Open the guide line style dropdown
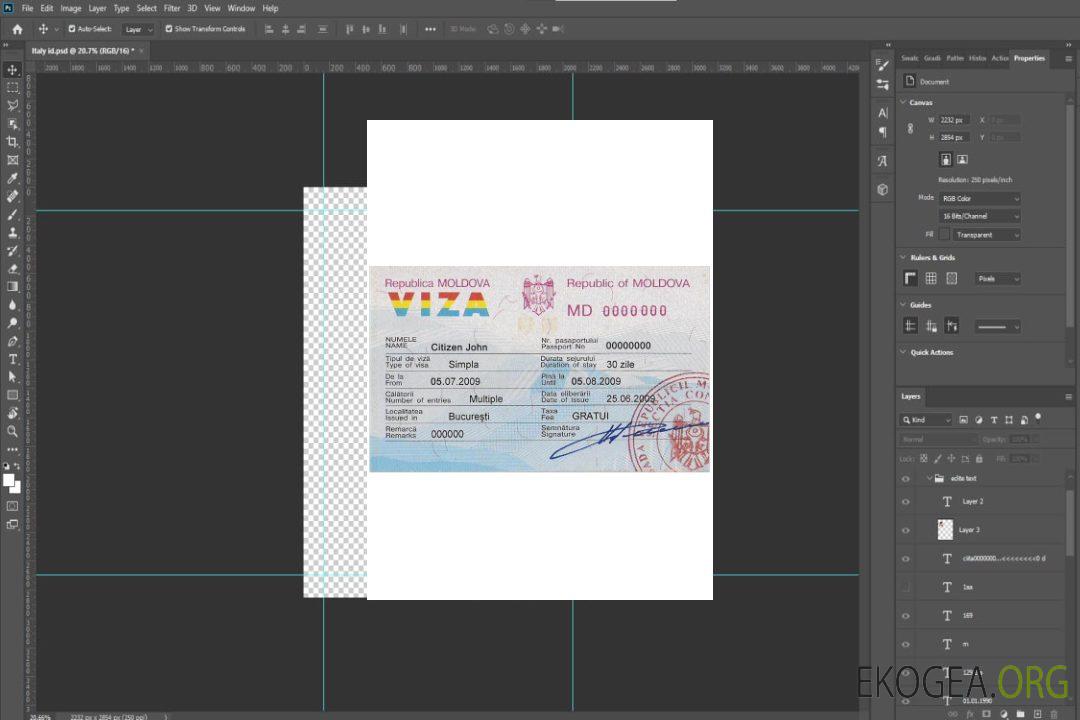1080x720 pixels. 998,327
